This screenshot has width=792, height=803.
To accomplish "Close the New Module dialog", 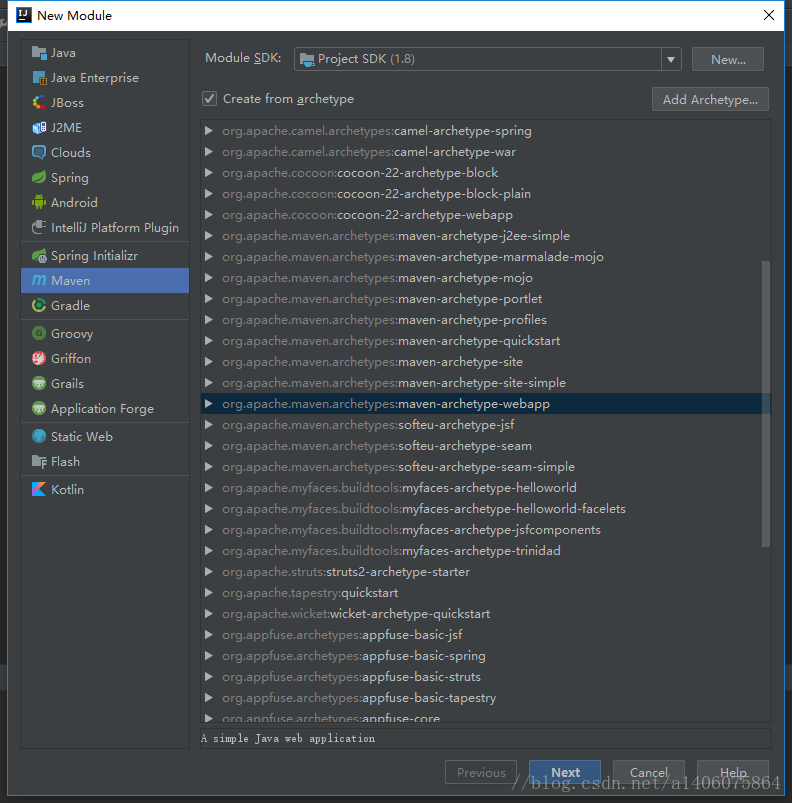I will 768,15.
